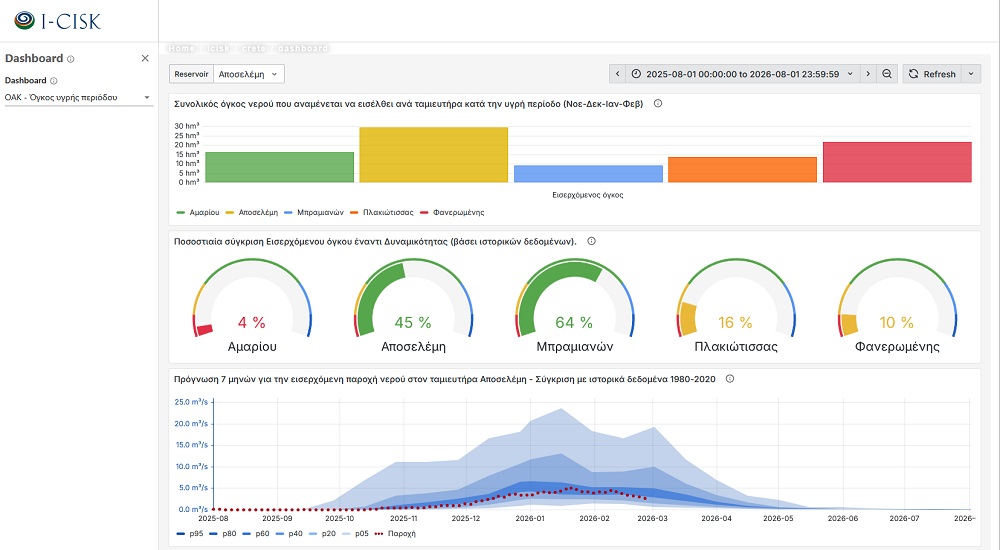This screenshot has height=550, width=1000.
Task: Click the info icon beside Dashboard heading
Action: point(71,59)
